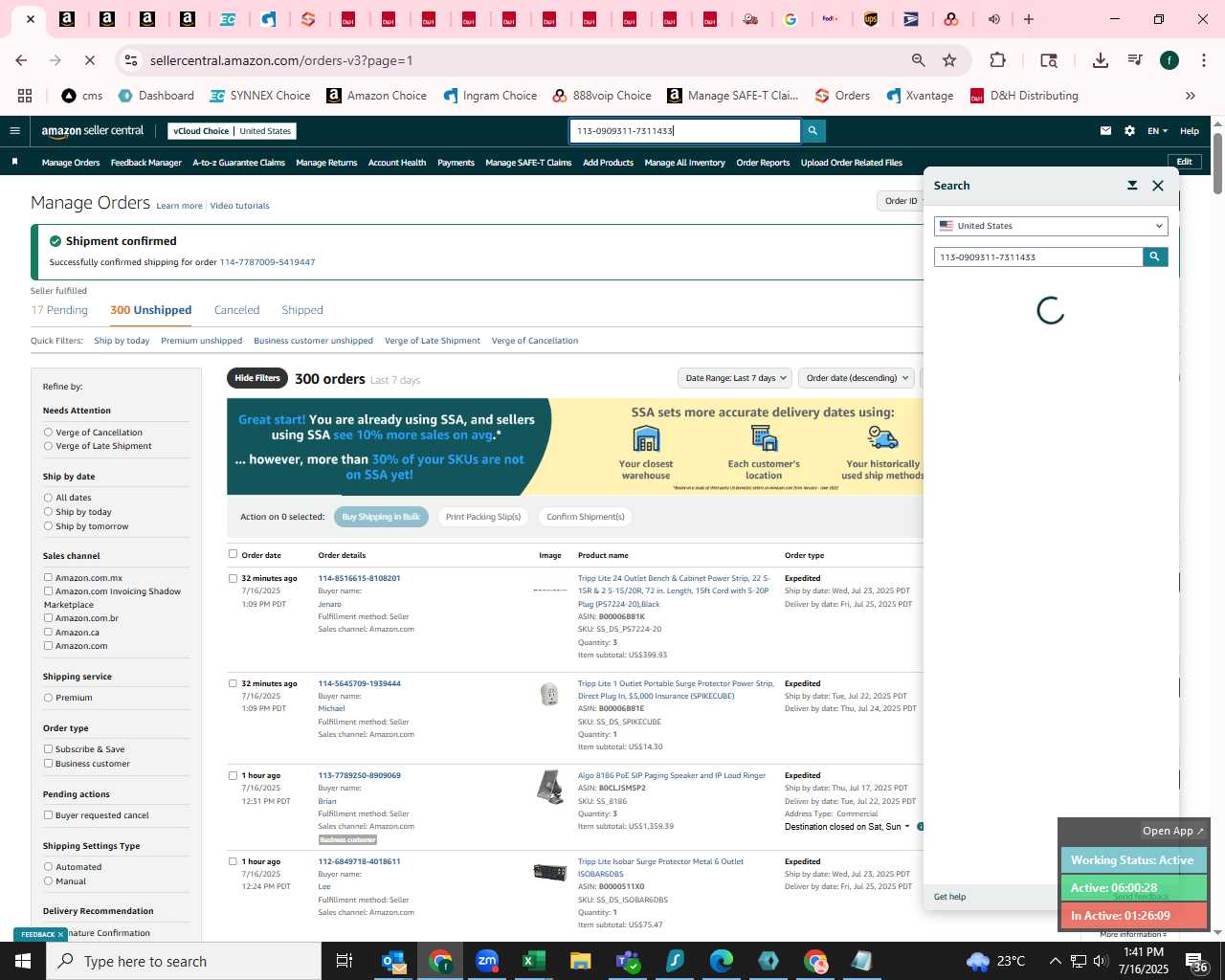This screenshot has height=980, width=1225.
Task: Switch to the Canceled tab
Action: [x=236, y=310]
